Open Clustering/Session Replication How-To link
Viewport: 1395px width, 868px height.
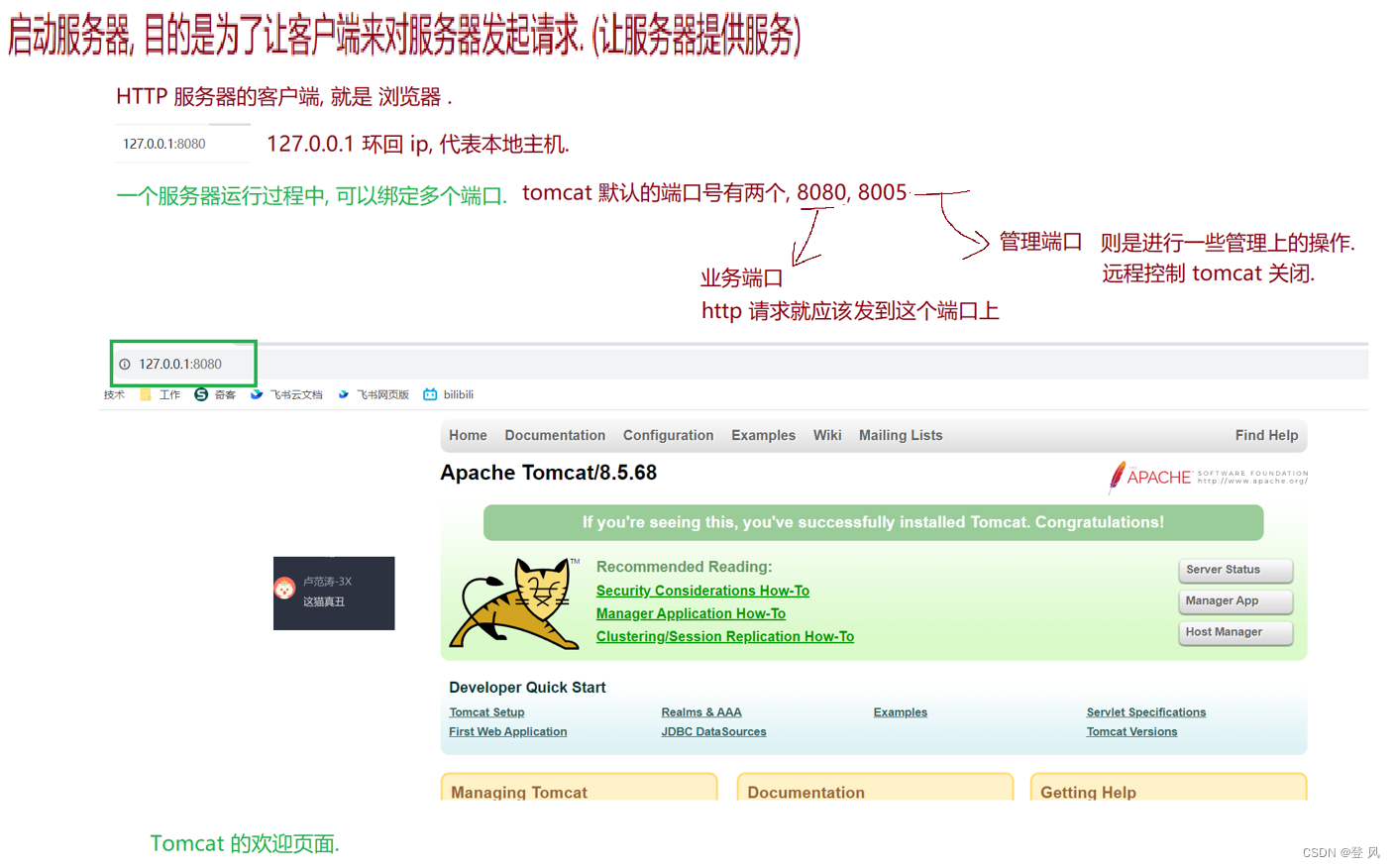[x=725, y=636]
